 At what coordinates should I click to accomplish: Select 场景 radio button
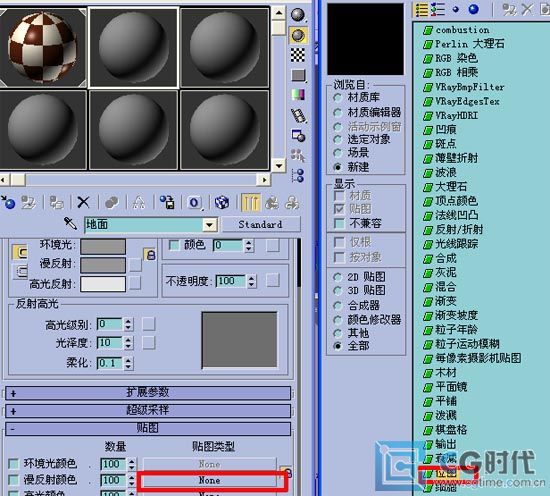pos(337,153)
